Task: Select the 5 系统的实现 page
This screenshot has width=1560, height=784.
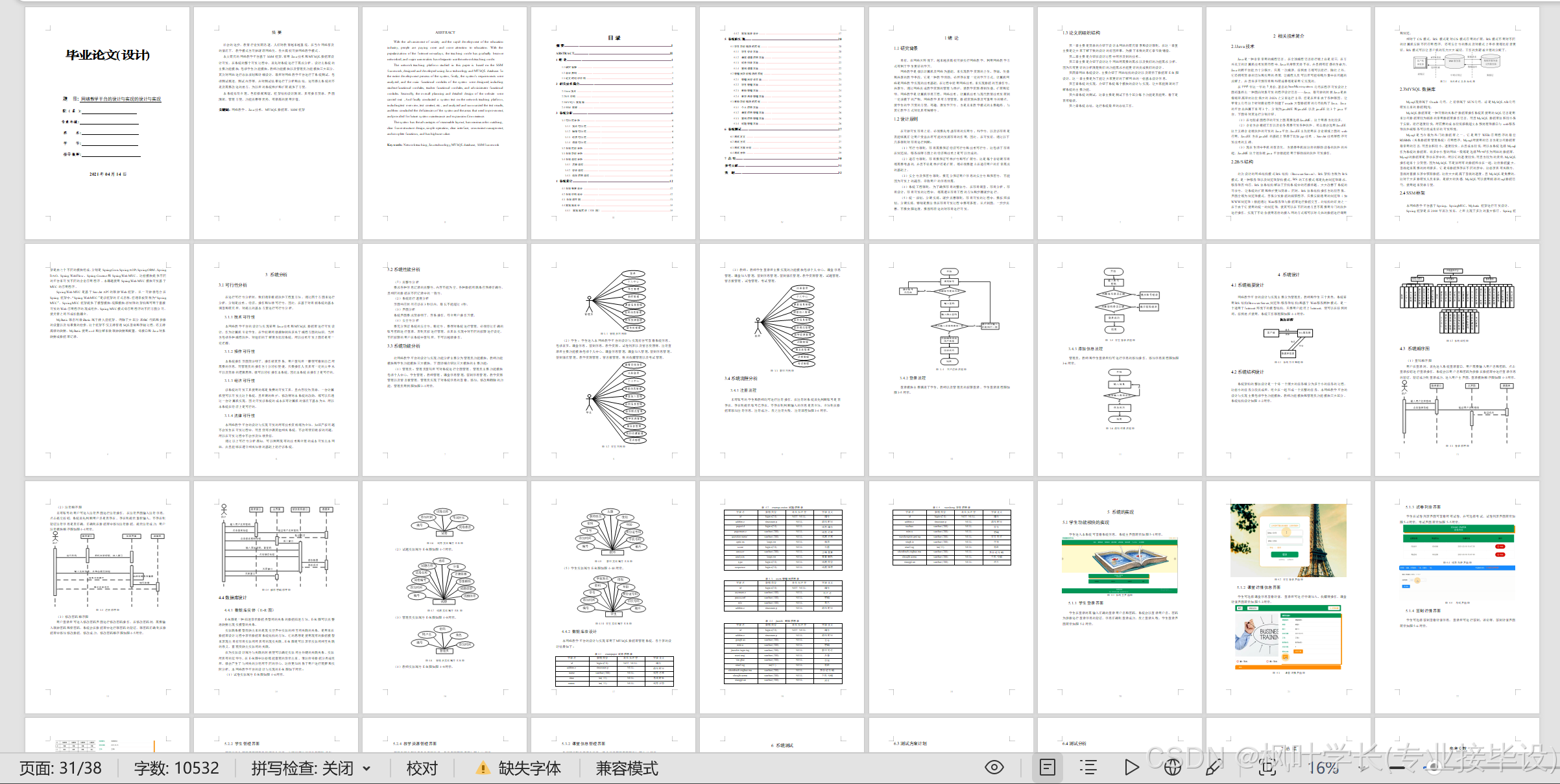Action: [1120, 597]
